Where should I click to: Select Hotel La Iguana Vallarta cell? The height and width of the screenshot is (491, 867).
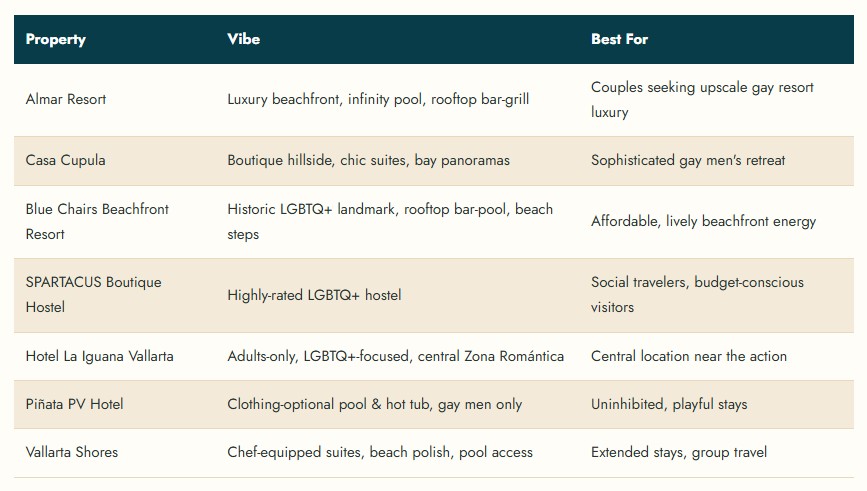(100, 356)
